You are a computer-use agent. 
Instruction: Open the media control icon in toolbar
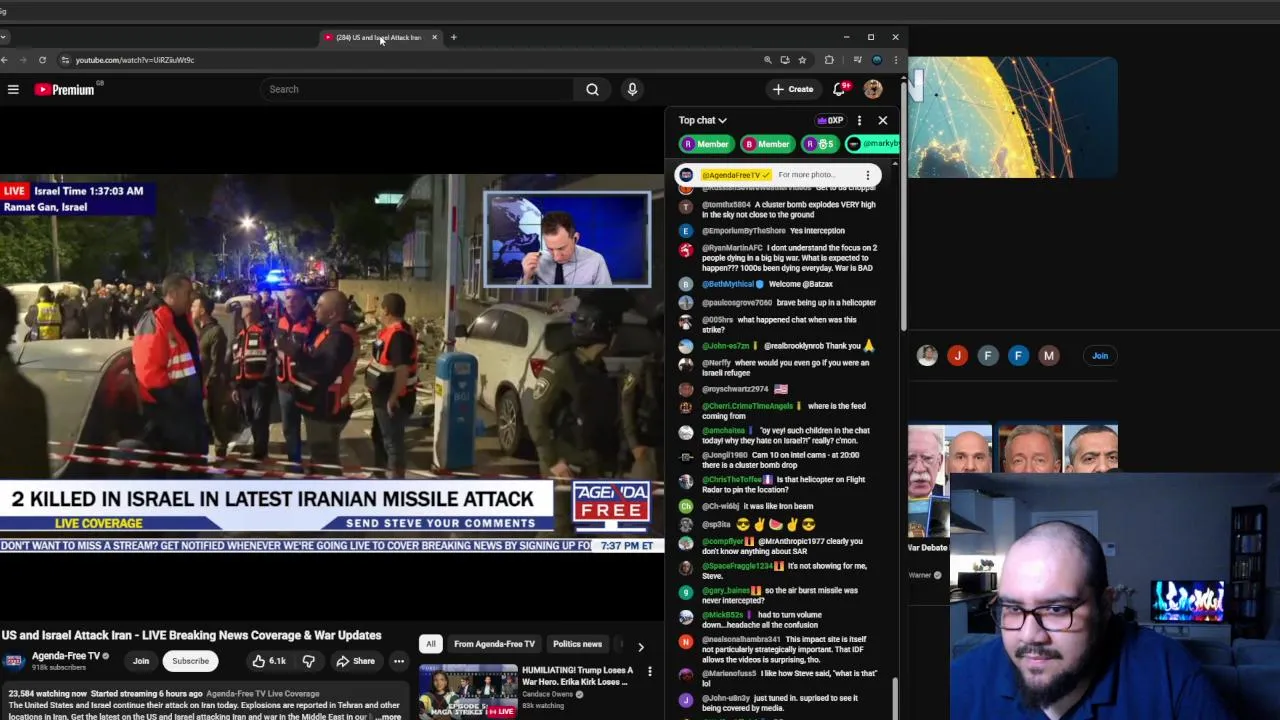pyautogui.click(x=857, y=60)
